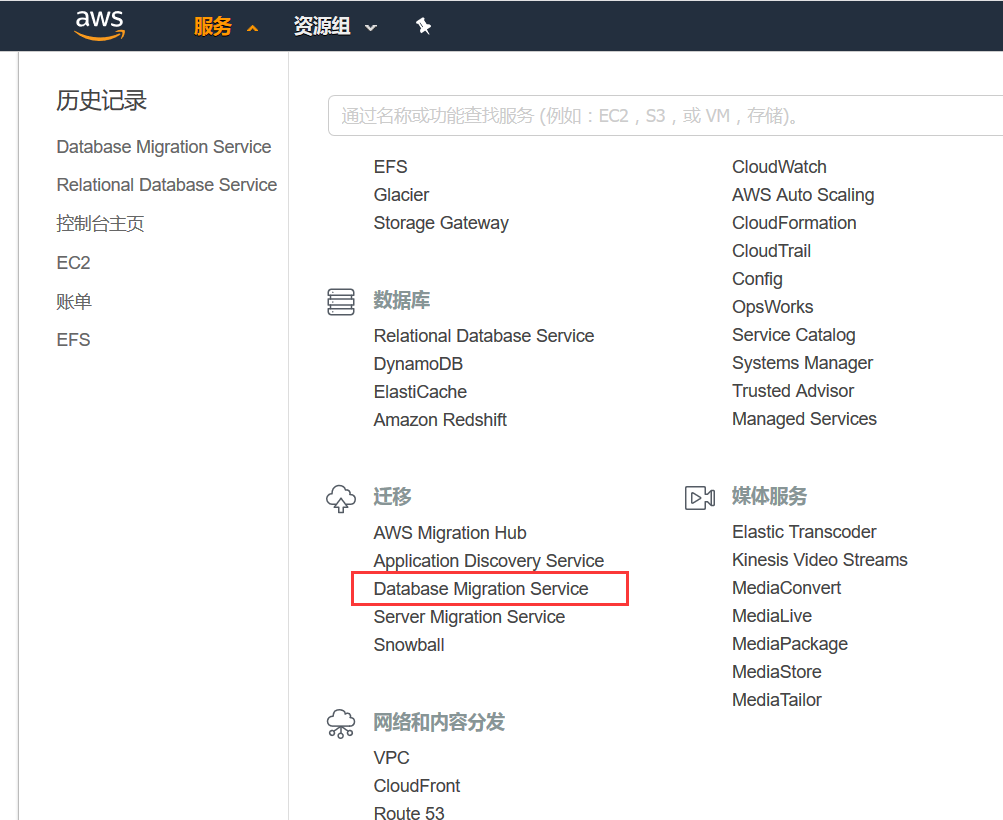
Task: Open Config service
Action: (x=757, y=280)
